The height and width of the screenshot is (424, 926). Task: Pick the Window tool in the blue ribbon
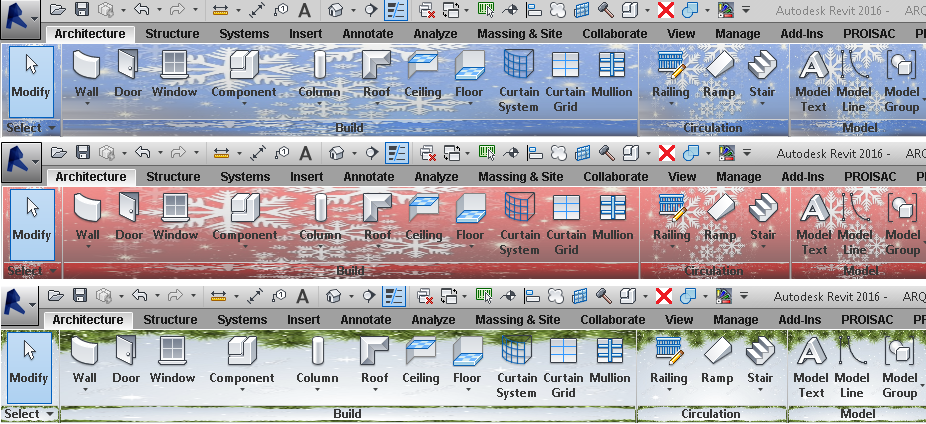(174, 75)
